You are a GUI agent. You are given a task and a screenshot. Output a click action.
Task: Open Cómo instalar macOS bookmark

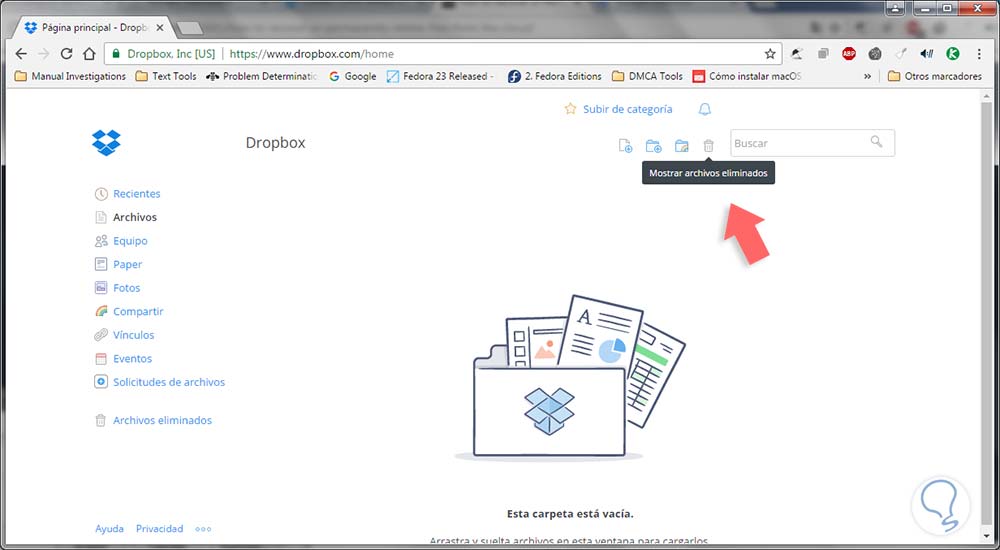(747, 76)
